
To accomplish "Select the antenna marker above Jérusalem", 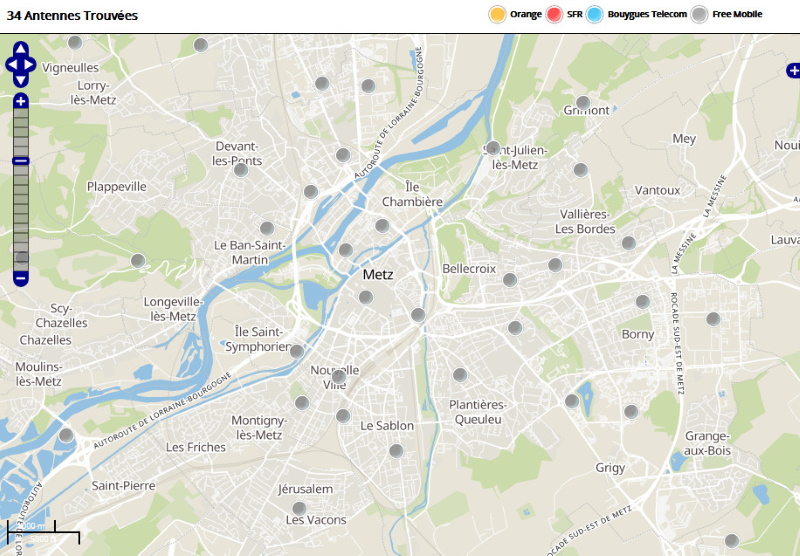I will [x=299, y=508].
